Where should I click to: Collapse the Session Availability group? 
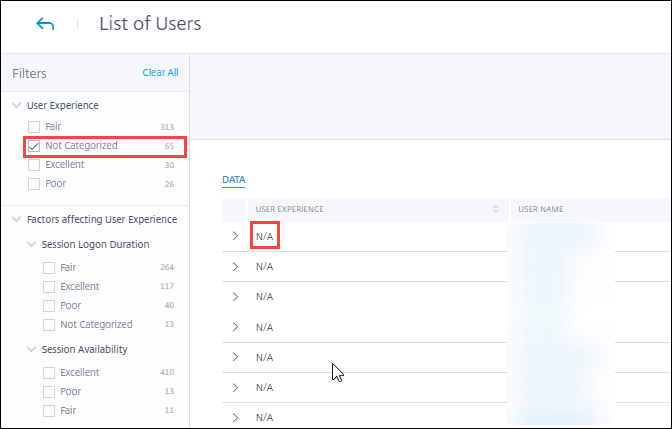pos(31,349)
